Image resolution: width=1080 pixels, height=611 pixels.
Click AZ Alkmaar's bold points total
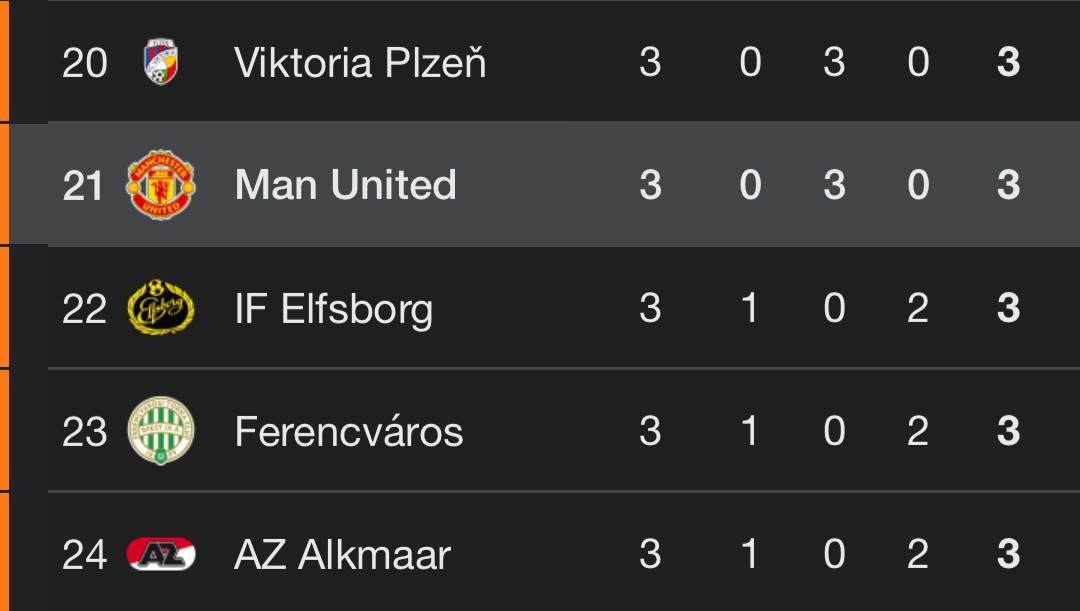click(1008, 554)
